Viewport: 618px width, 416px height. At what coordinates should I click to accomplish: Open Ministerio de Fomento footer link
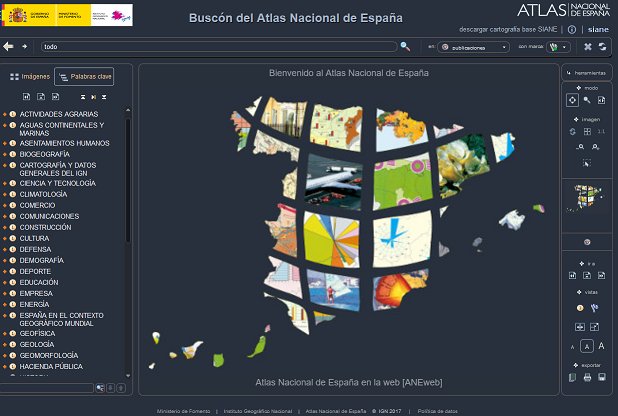(x=183, y=411)
